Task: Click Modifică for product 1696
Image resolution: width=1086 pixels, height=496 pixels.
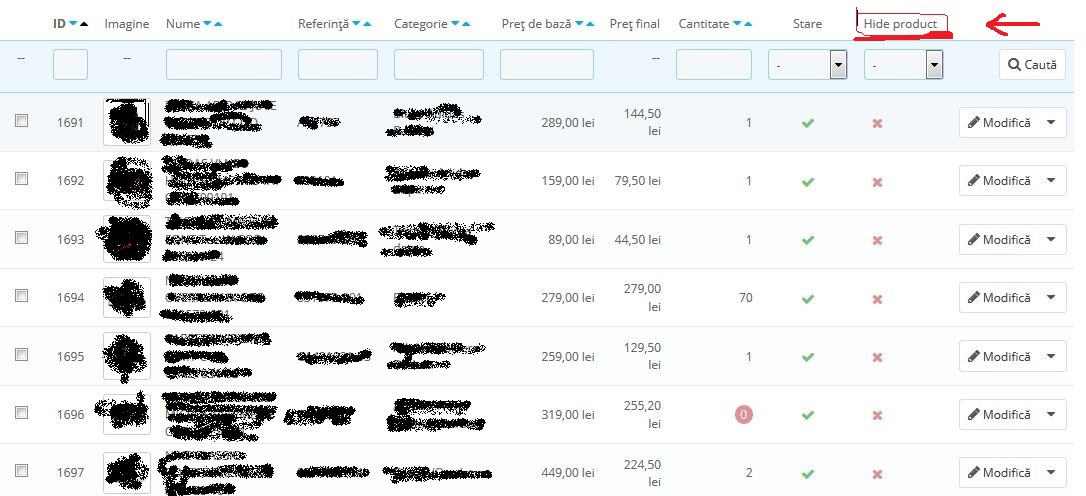Action: tap(999, 415)
